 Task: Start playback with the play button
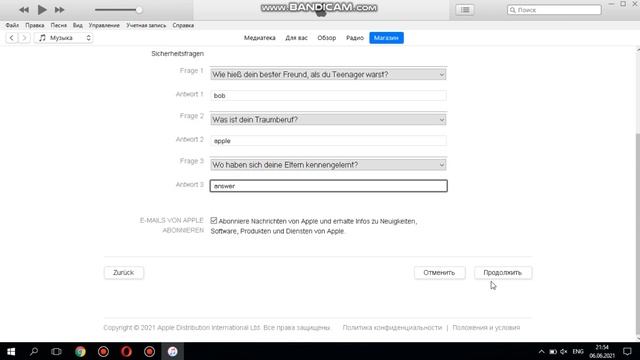(42, 9)
